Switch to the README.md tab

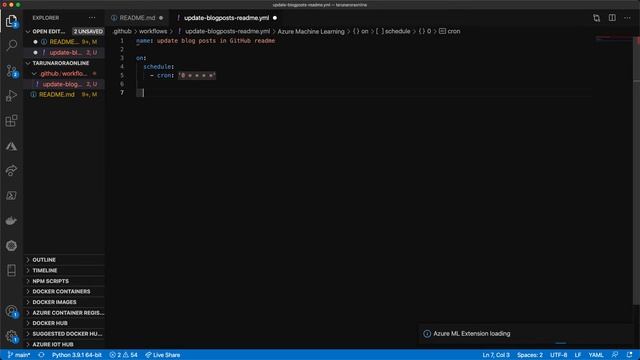click(x=137, y=18)
